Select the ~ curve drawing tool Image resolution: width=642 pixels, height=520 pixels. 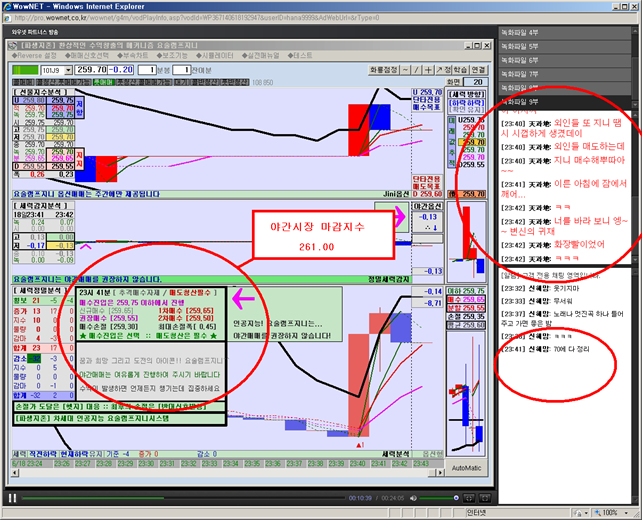click(x=405, y=70)
